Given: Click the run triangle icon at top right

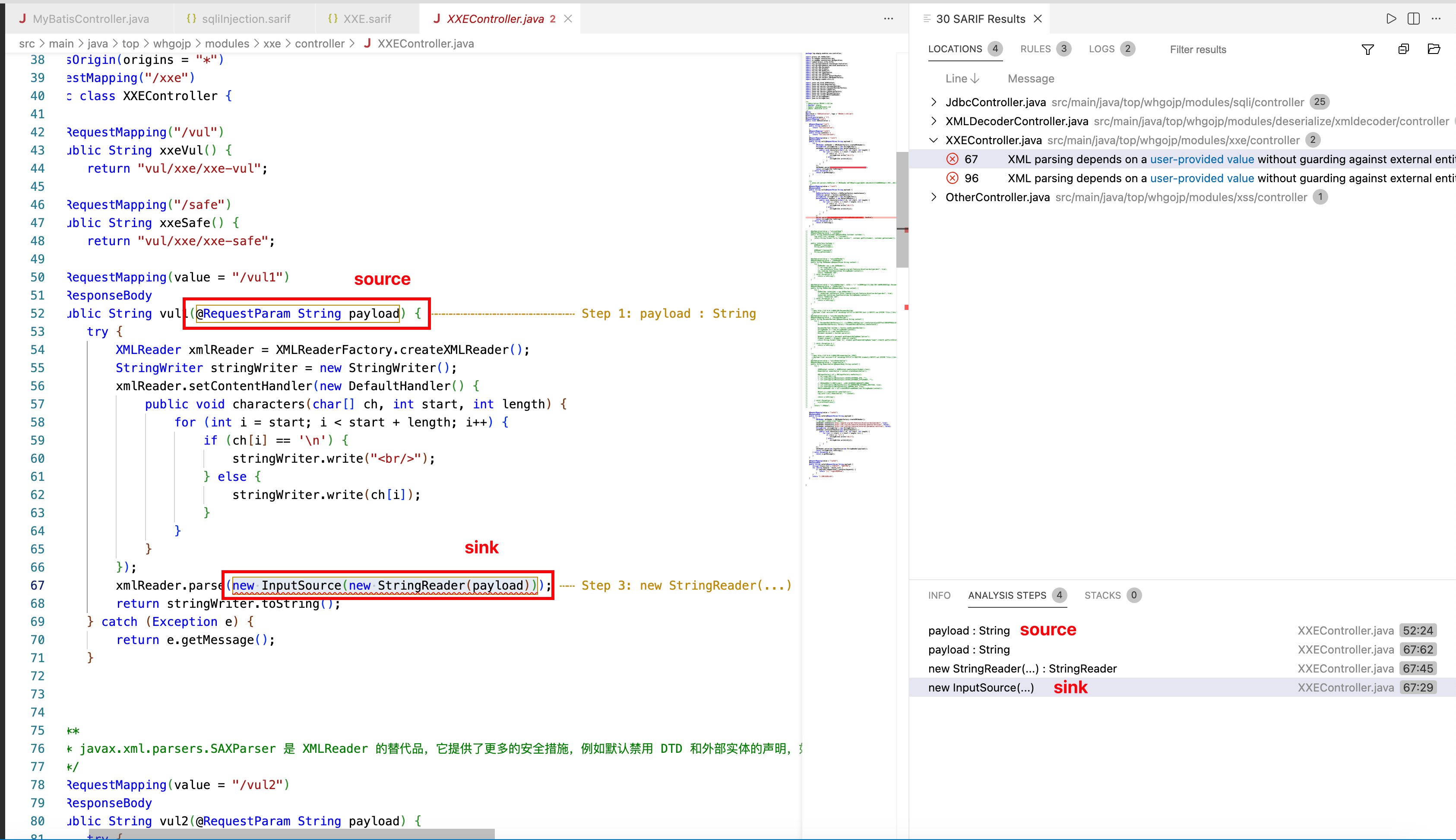Looking at the screenshot, I should (1391, 19).
